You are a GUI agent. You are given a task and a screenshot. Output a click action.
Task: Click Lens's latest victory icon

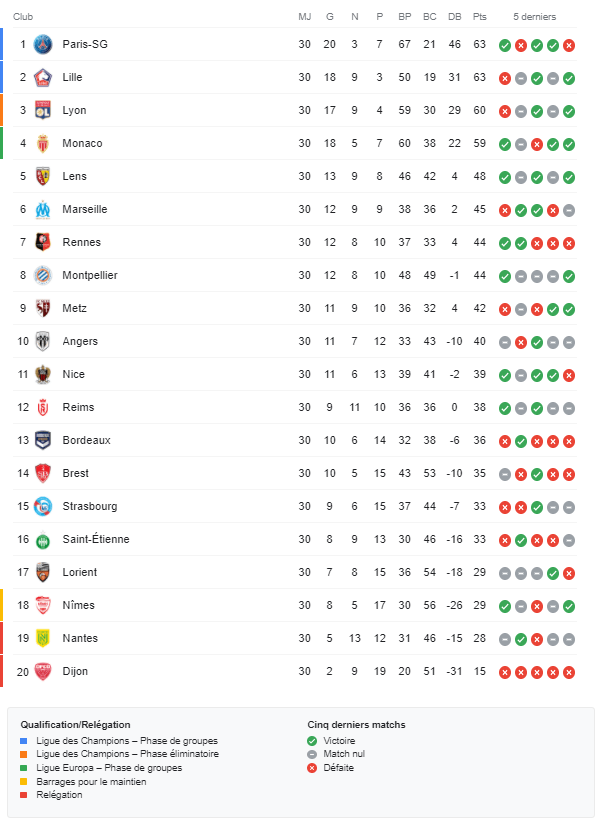pyautogui.click(x=569, y=177)
